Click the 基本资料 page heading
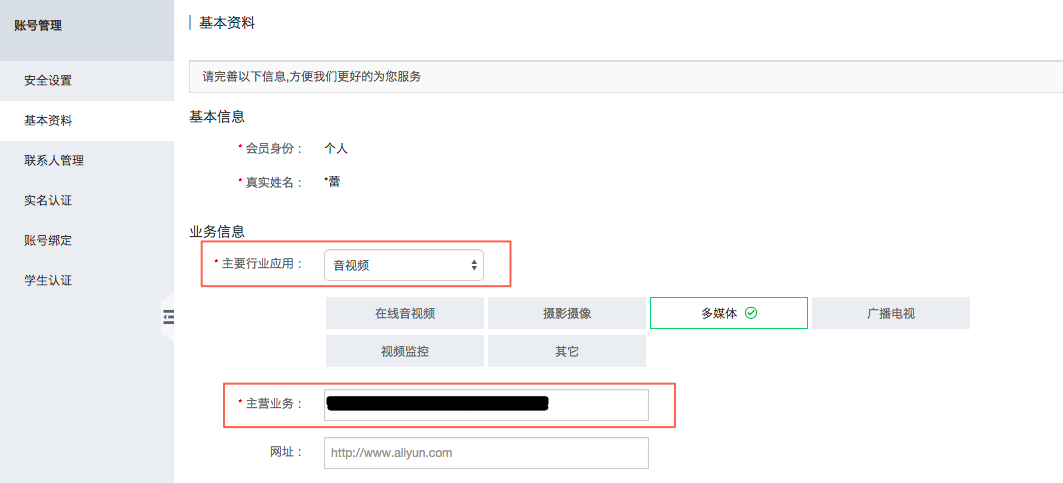1063x483 pixels. (x=227, y=22)
